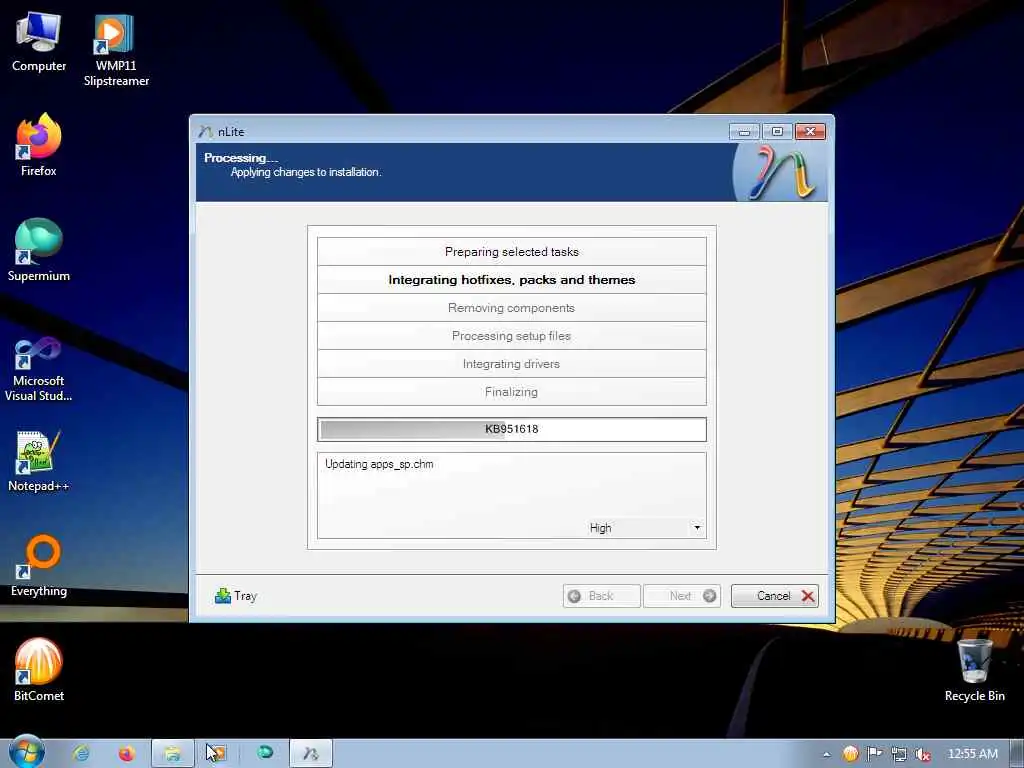Image resolution: width=1024 pixels, height=768 pixels.
Task: Open Microsoft Visual Studio desktop shortcut
Action: pos(39,370)
